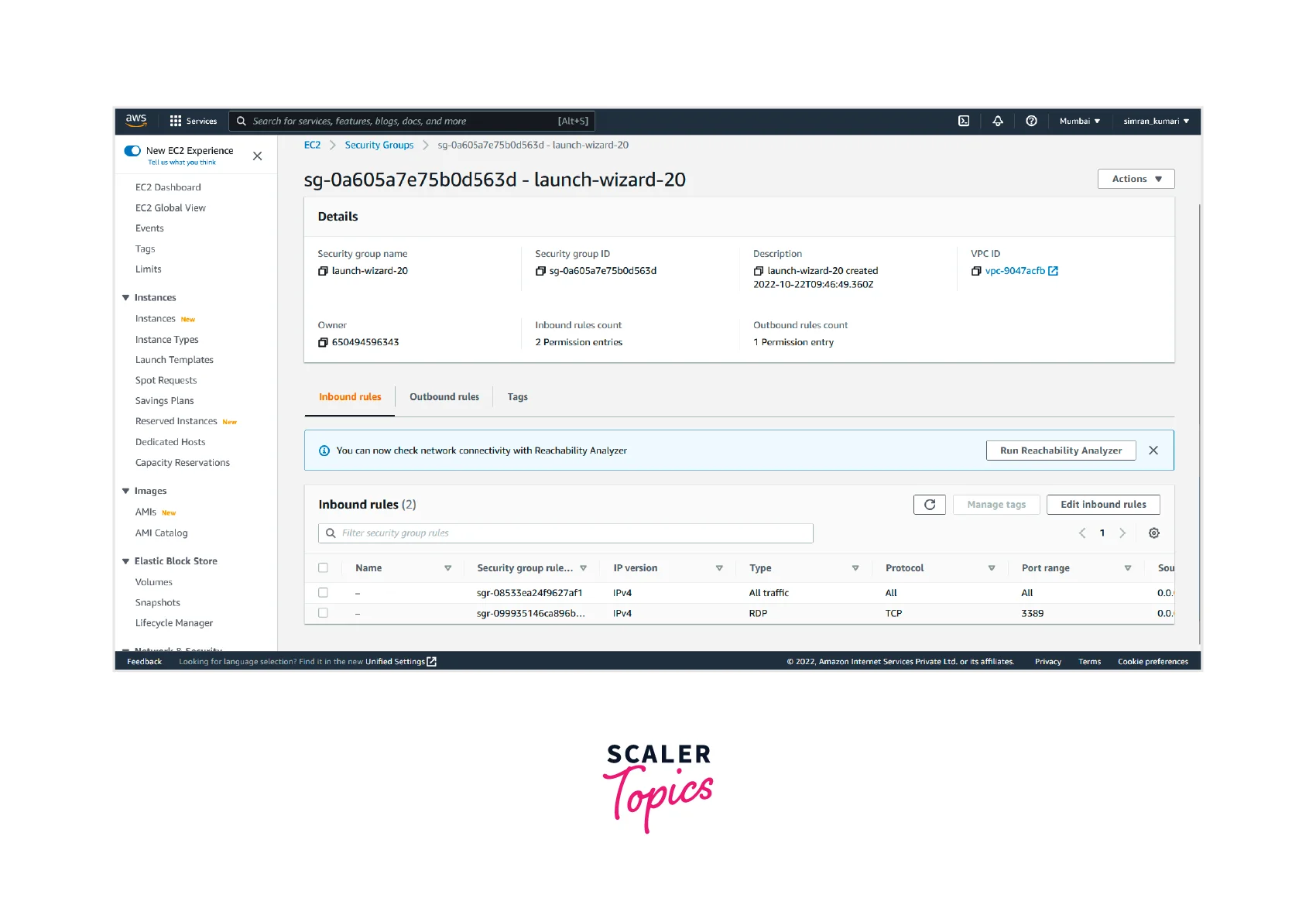Image resolution: width=1316 pixels, height=908 pixels.
Task: Open the Actions dropdown
Action: click(x=1136, y=179)
